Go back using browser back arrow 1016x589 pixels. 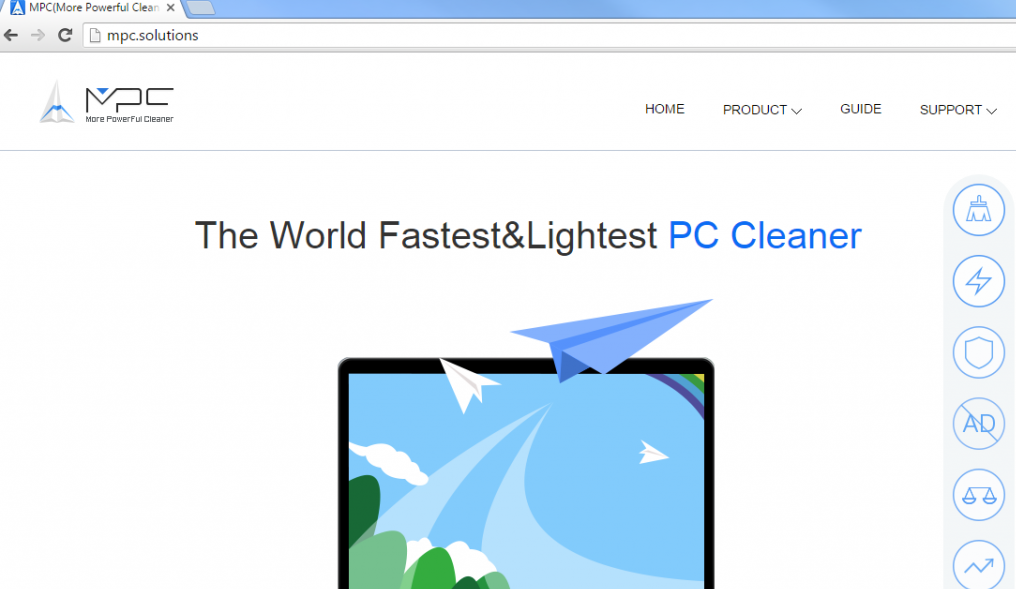(x=11, y=35)
